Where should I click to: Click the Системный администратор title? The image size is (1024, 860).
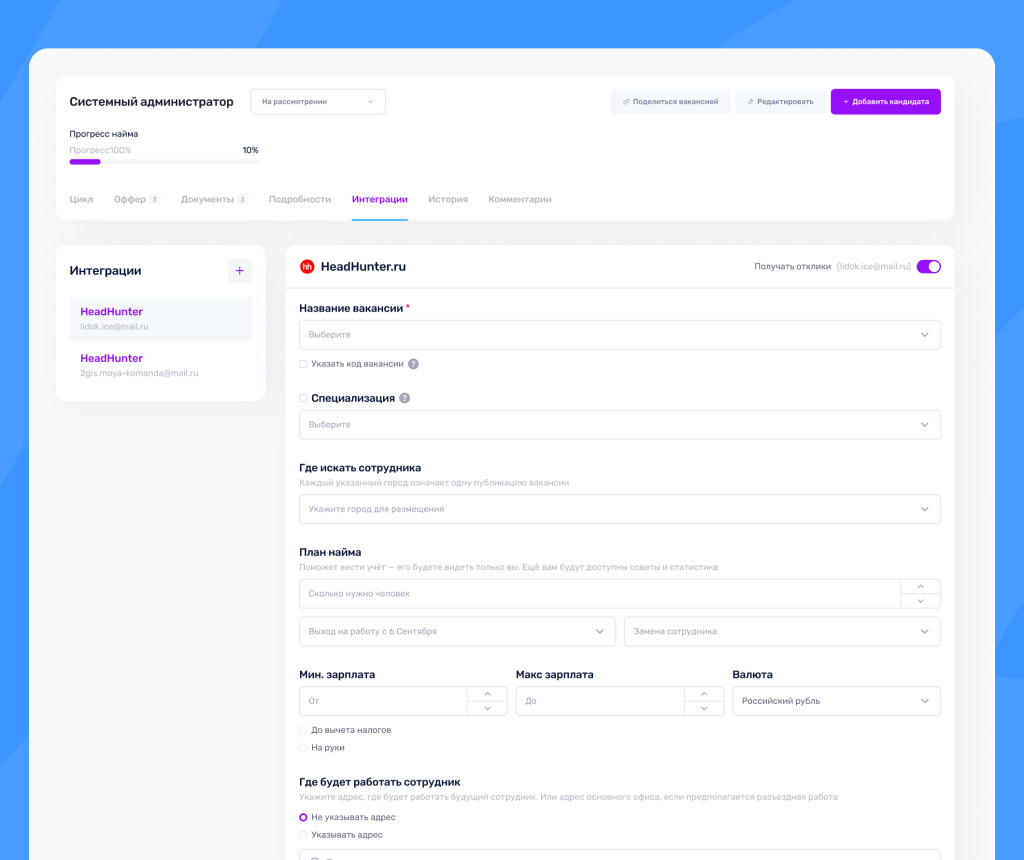click(x=152, y=102)
